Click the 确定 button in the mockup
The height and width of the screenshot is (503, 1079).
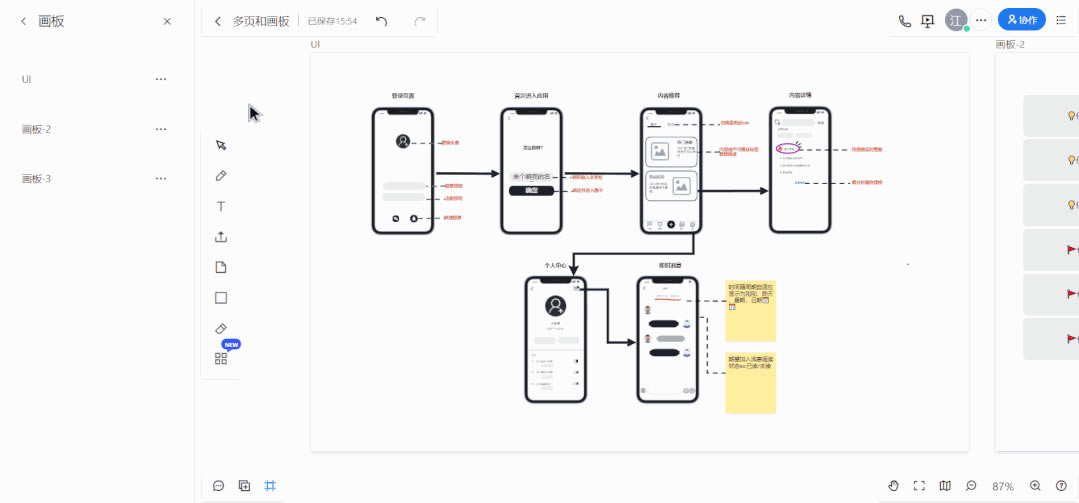click(x=531, y=191)
